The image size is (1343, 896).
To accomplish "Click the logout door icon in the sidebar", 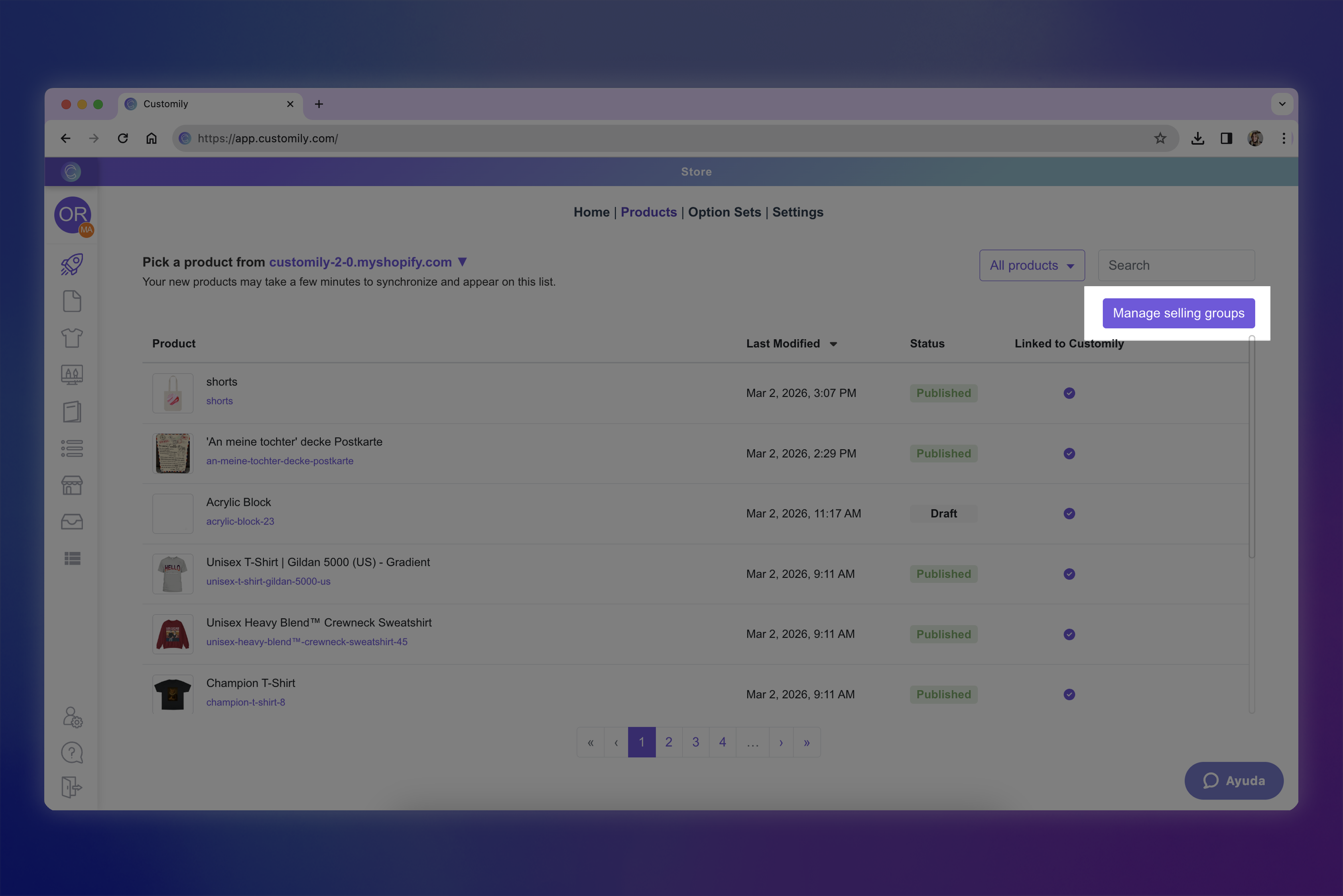I will 72,787.
